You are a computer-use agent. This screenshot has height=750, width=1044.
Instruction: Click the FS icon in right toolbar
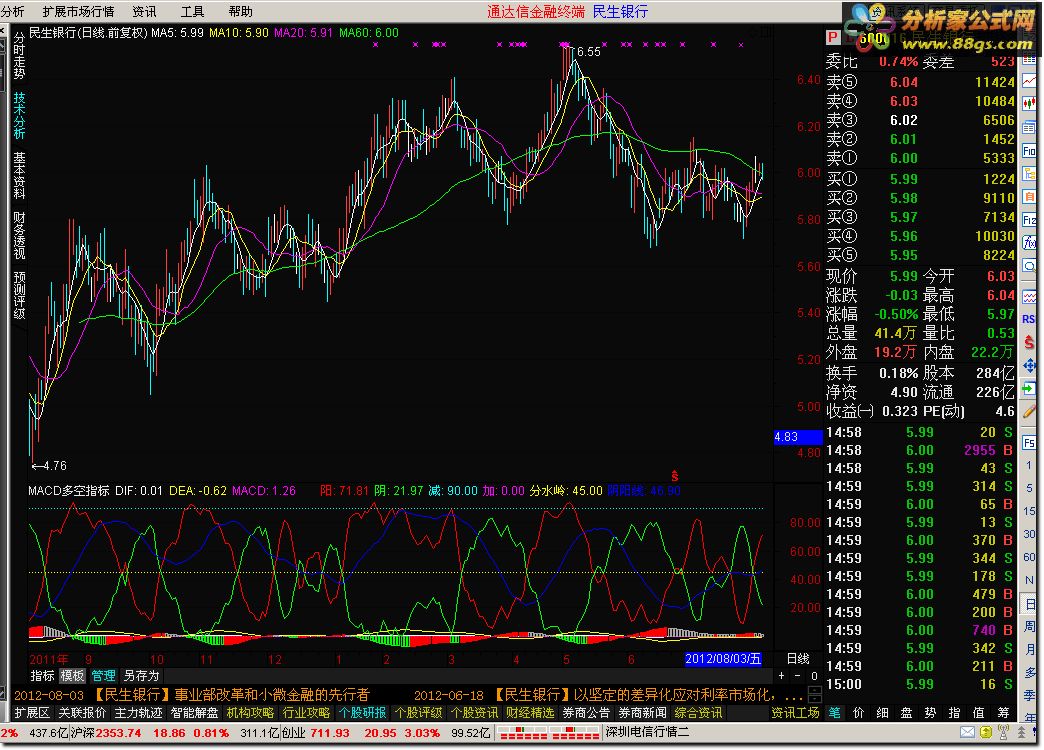click(1029, 443)
